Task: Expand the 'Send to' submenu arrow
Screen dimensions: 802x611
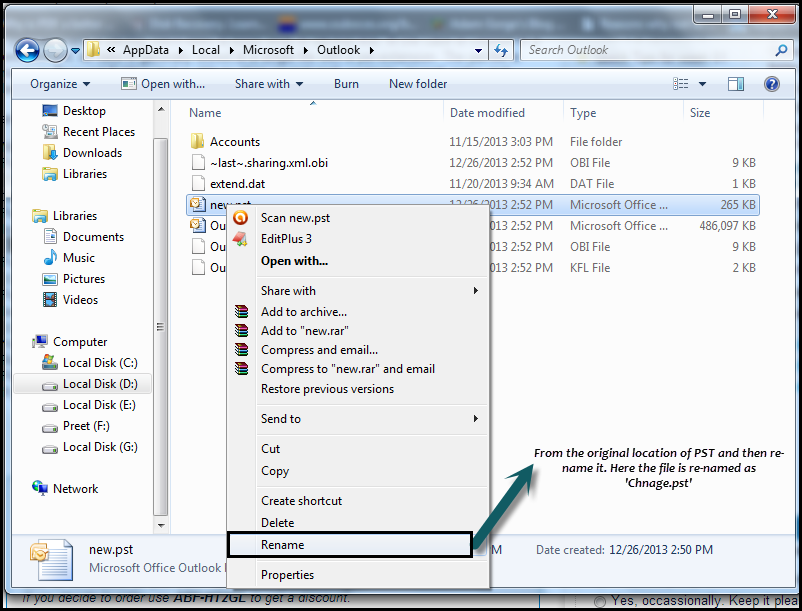Action: click(477, 419)
